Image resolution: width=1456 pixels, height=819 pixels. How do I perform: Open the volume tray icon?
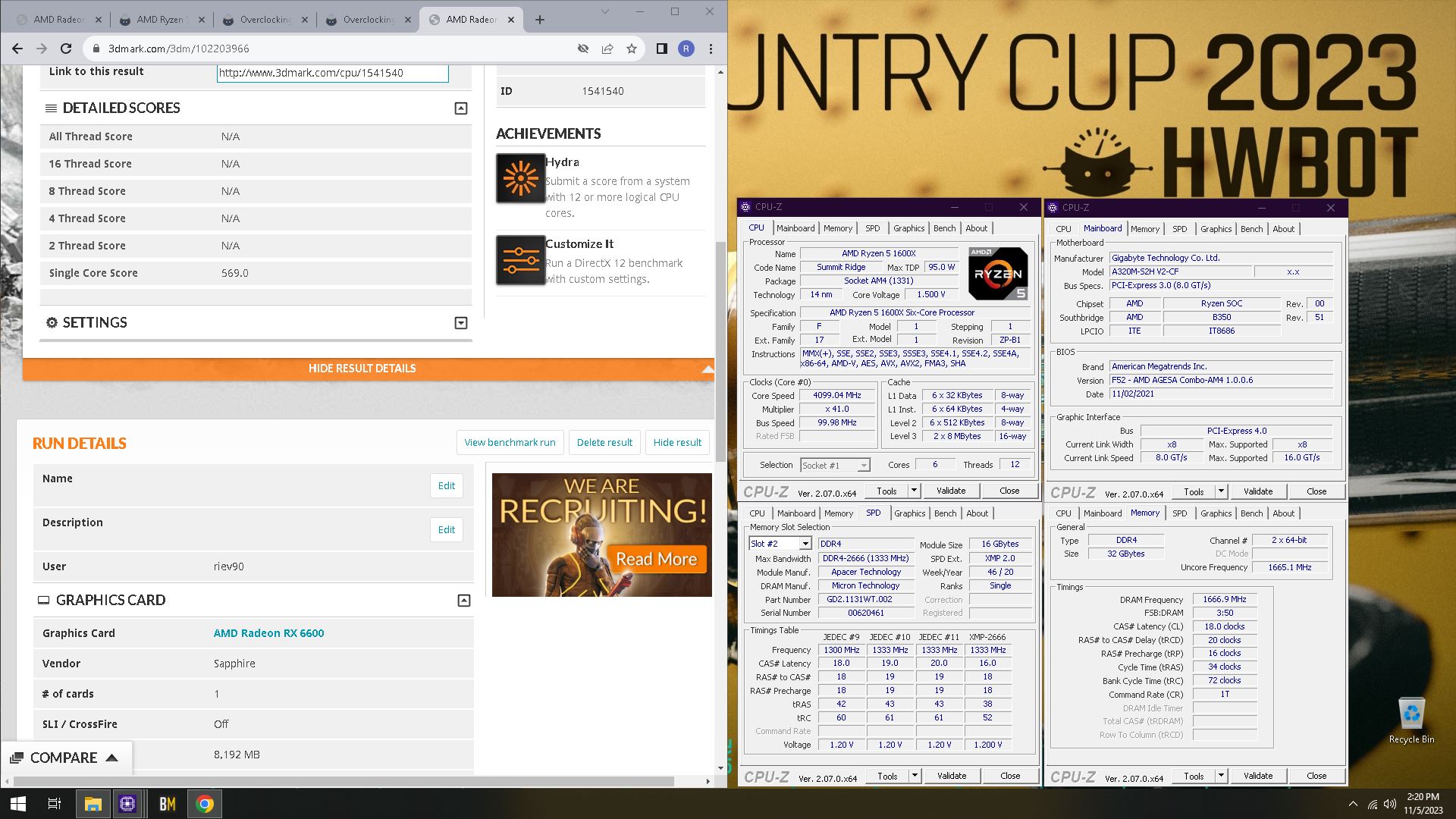click(x=1390, y=804)
